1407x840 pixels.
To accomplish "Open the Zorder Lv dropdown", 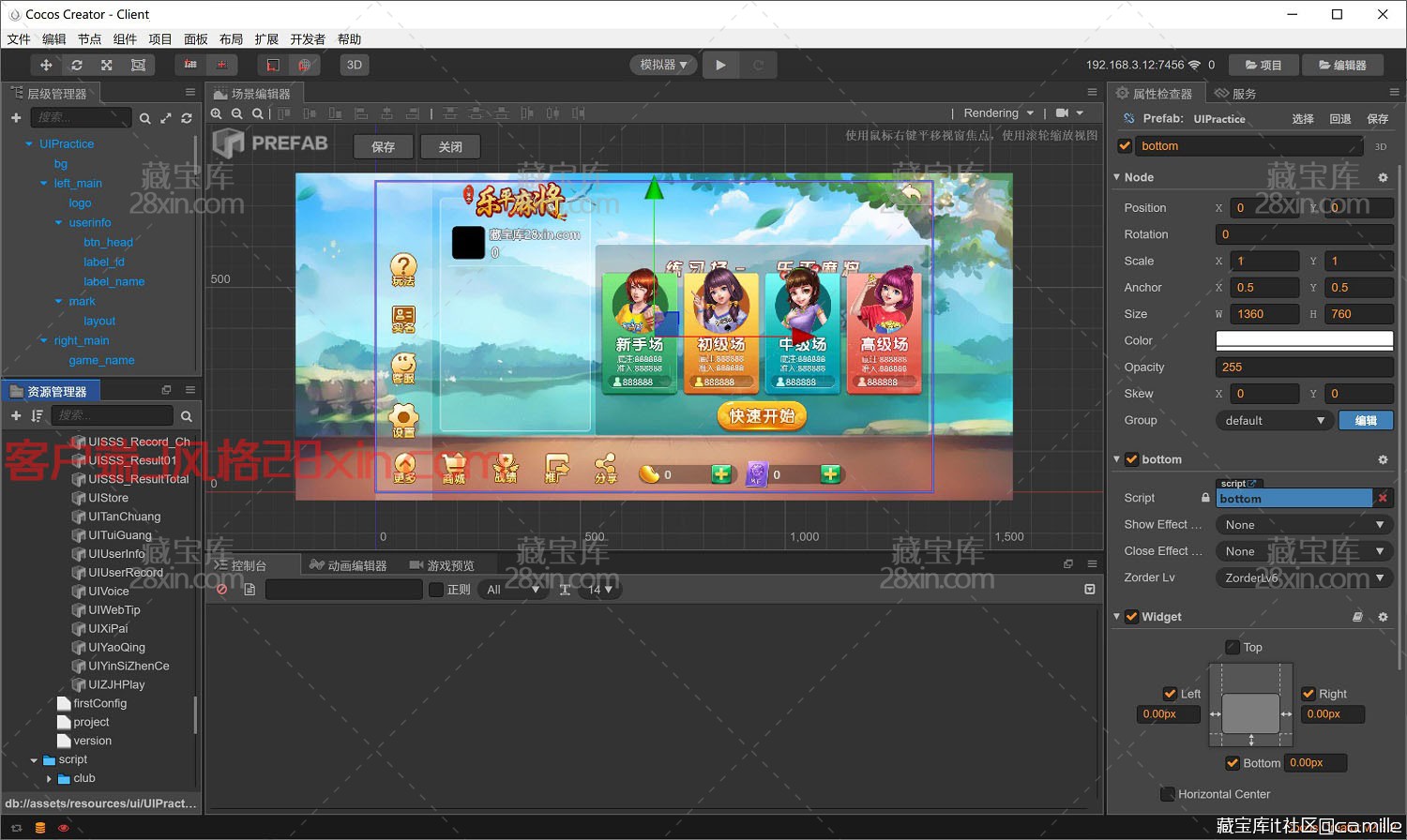I will (x=1305, y=578).
